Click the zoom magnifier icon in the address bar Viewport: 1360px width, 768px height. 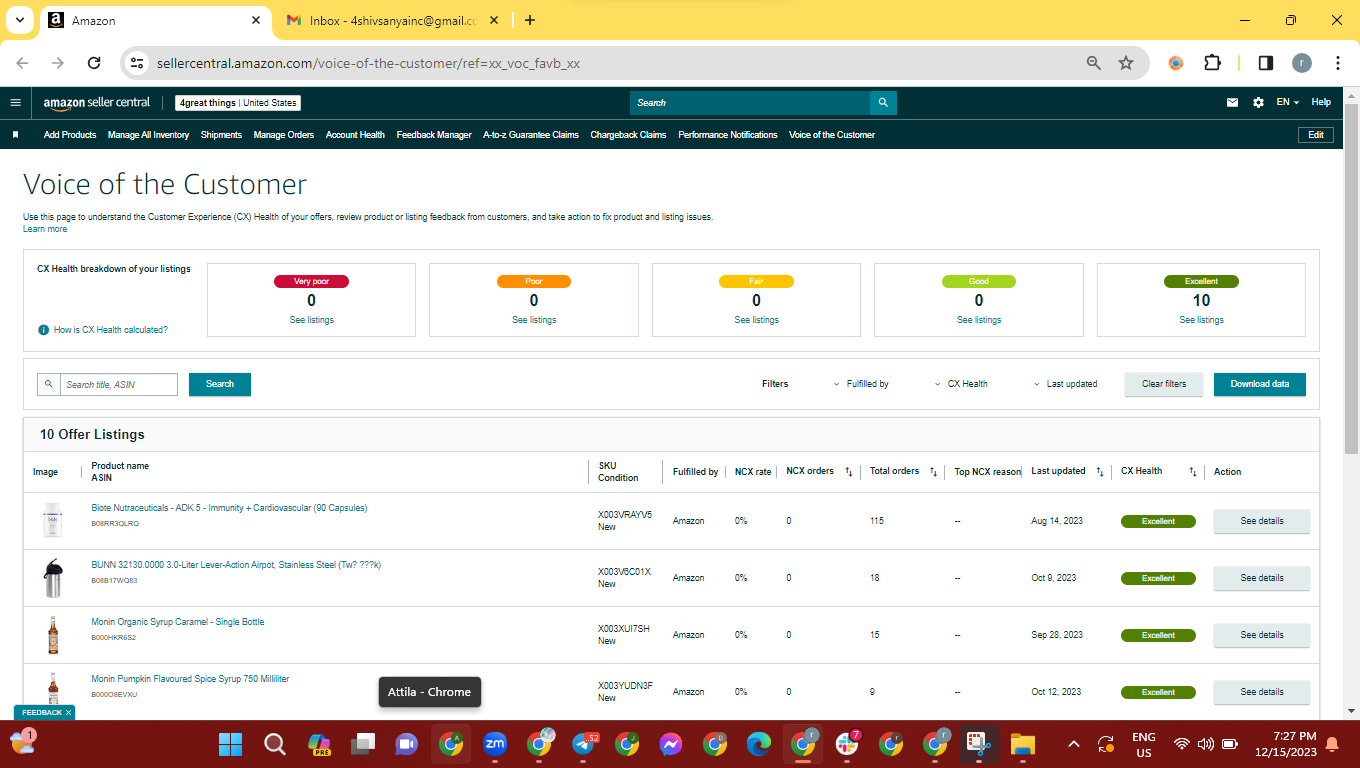click(x=1094, y=63)
